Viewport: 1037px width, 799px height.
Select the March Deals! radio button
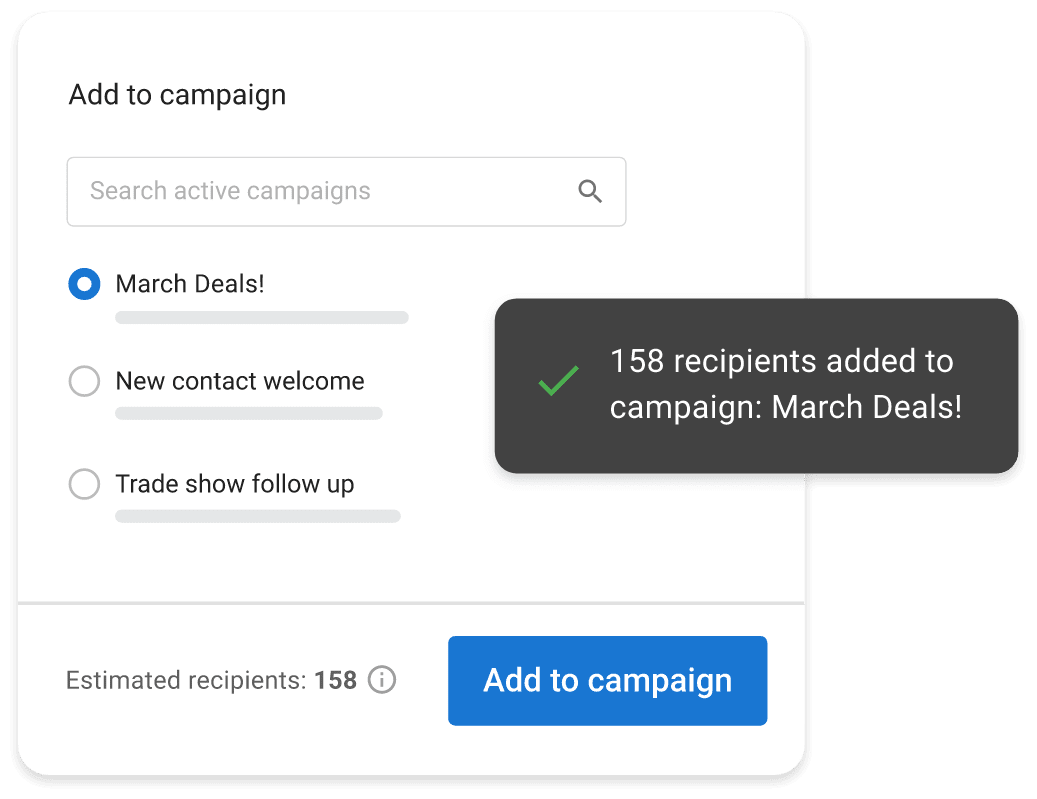click(84, 284)
